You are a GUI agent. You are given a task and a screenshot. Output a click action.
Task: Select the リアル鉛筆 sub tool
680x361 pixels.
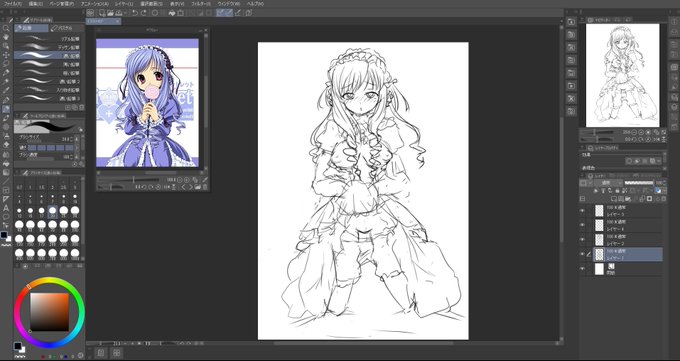point(47,39)
